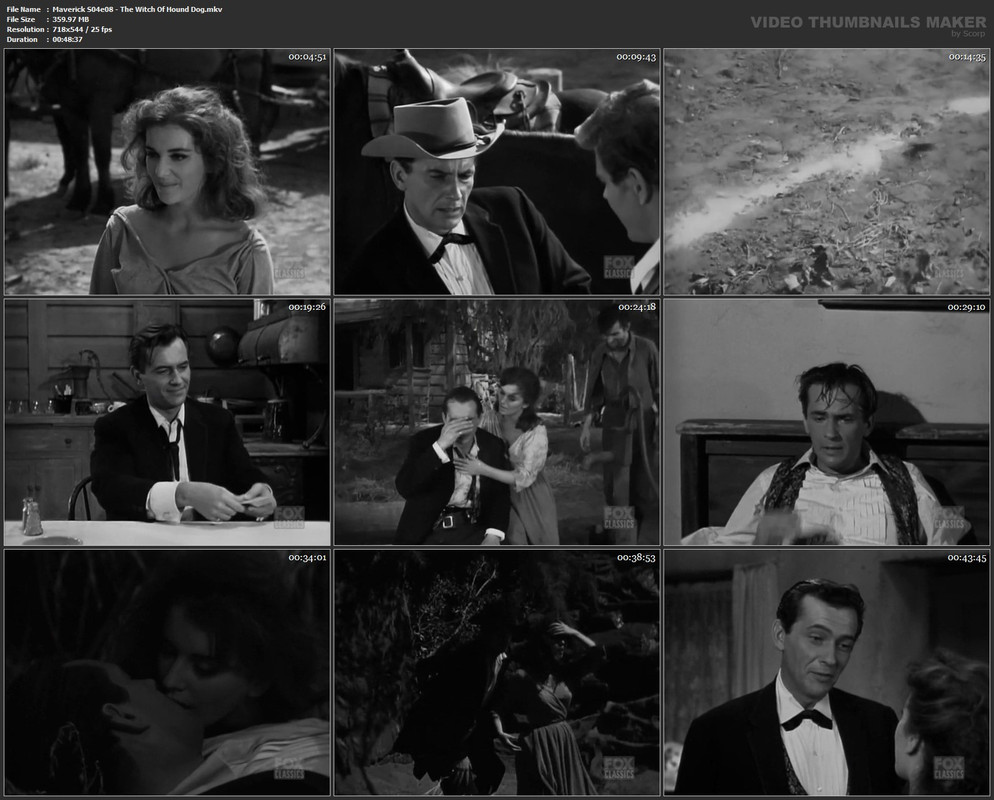
Task: Click the 'File Name' label
Action: 23,10
